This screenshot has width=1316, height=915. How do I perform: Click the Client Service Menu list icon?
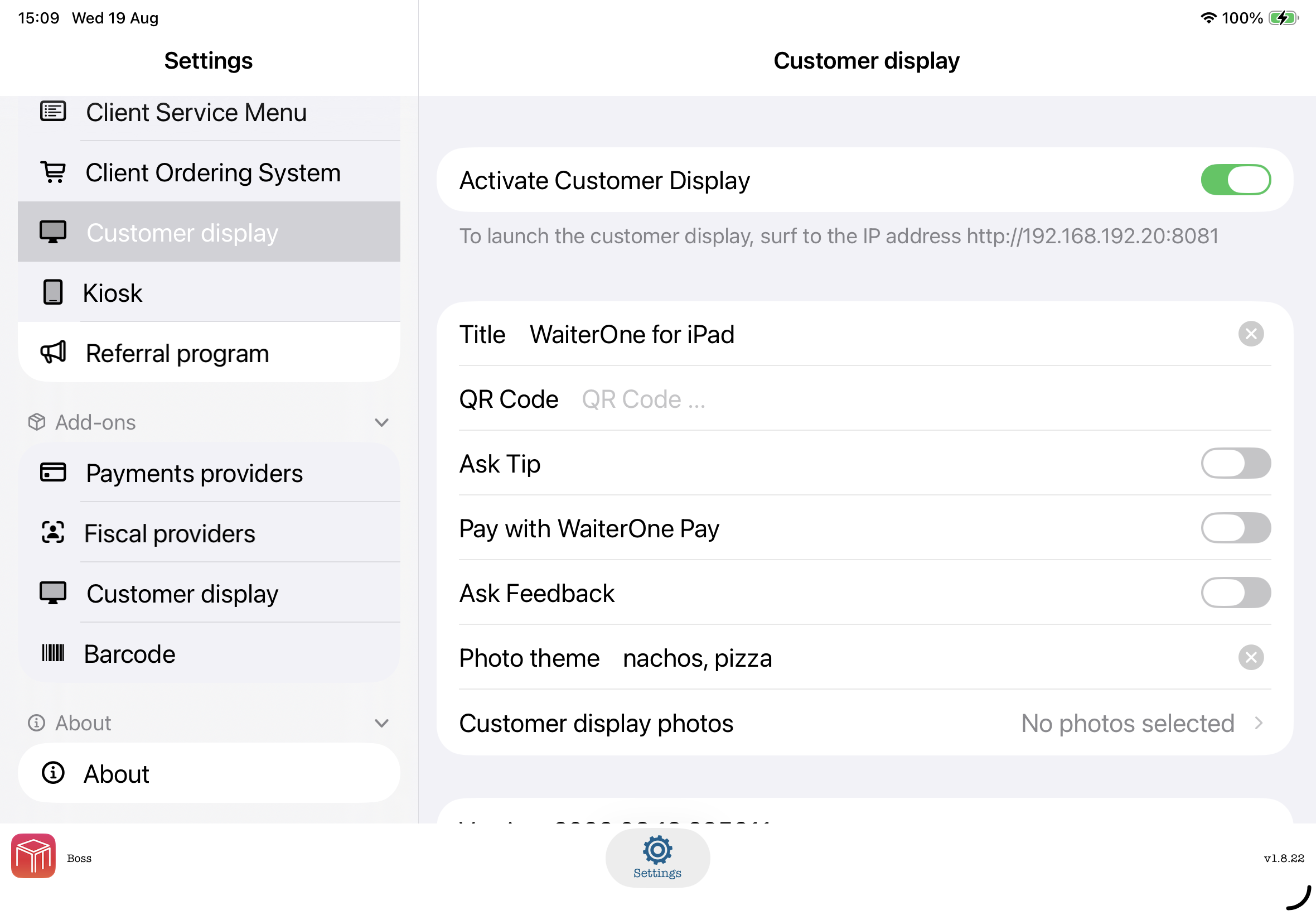(x=53, y=111)
